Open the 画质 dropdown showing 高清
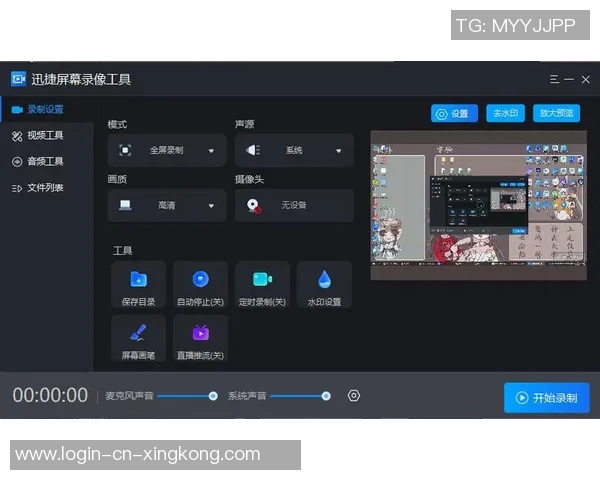Viewport: 600px width, 480px height. 167,206
